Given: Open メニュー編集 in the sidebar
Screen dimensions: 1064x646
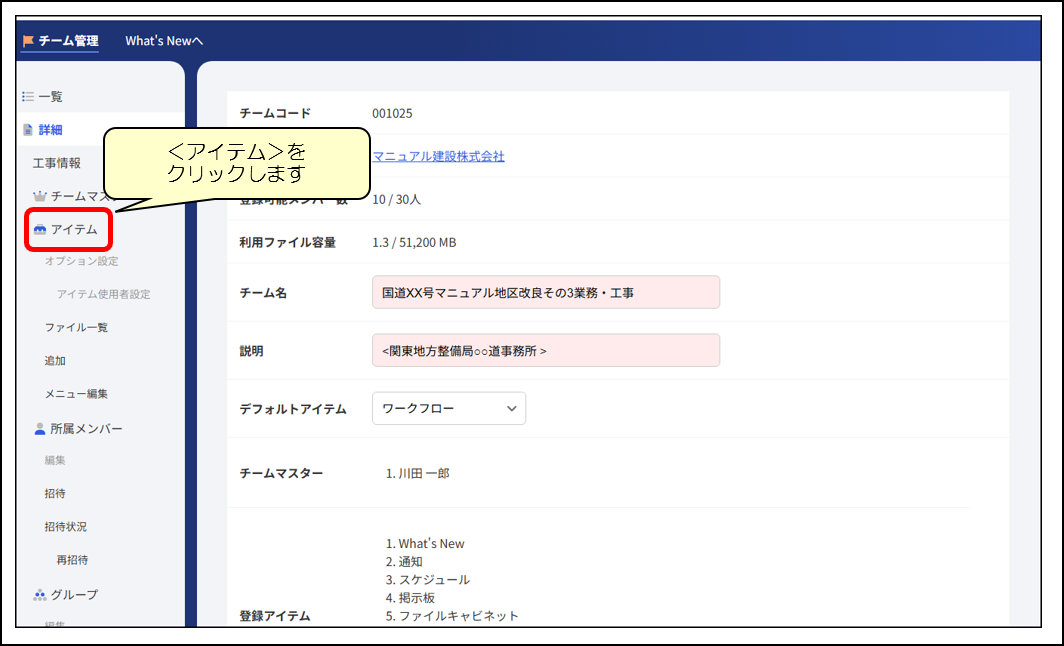Looking at the screenshot, I should click(76, 394).
